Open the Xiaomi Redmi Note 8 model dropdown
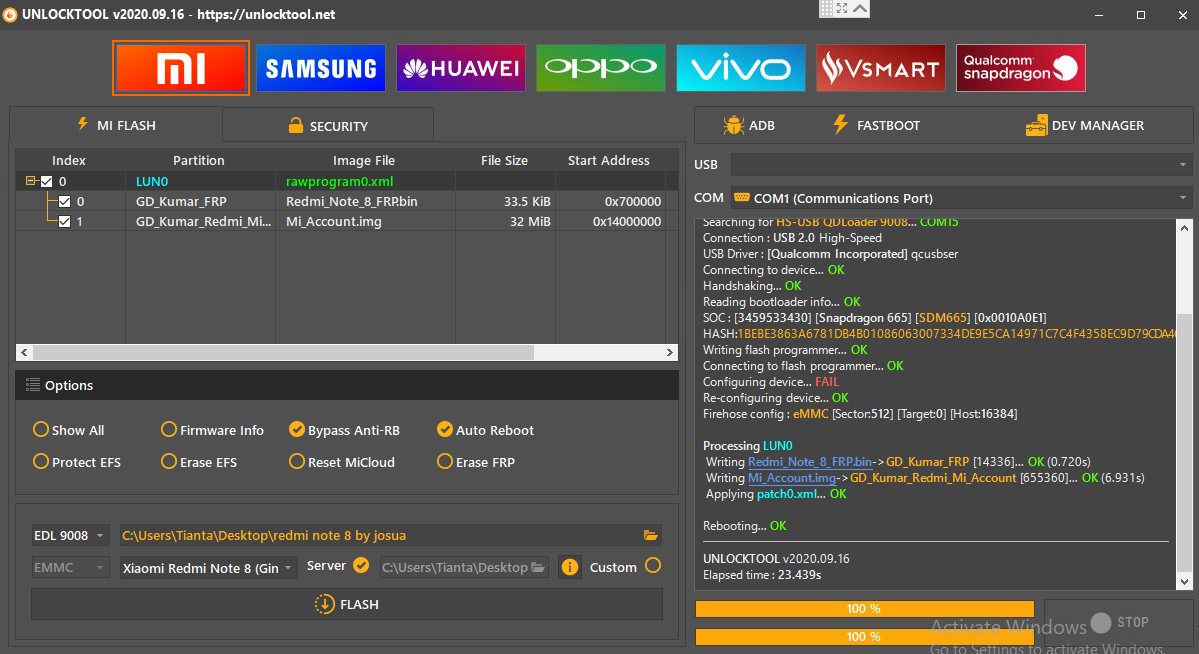This screenshot has width=1199, height=654. coord(208,568)
